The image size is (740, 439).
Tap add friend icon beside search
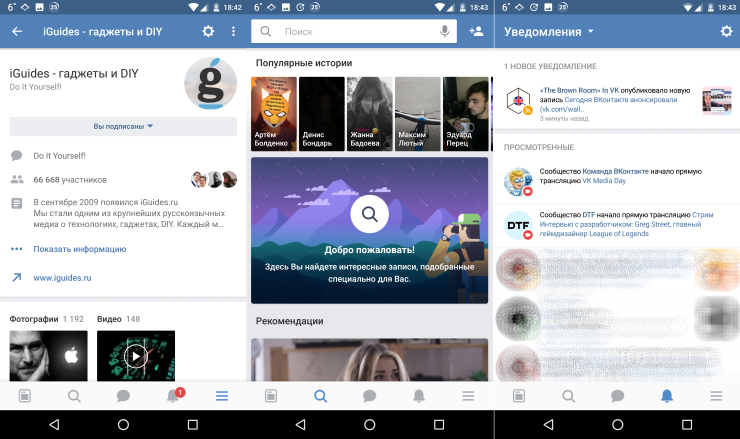click(476, 31)
